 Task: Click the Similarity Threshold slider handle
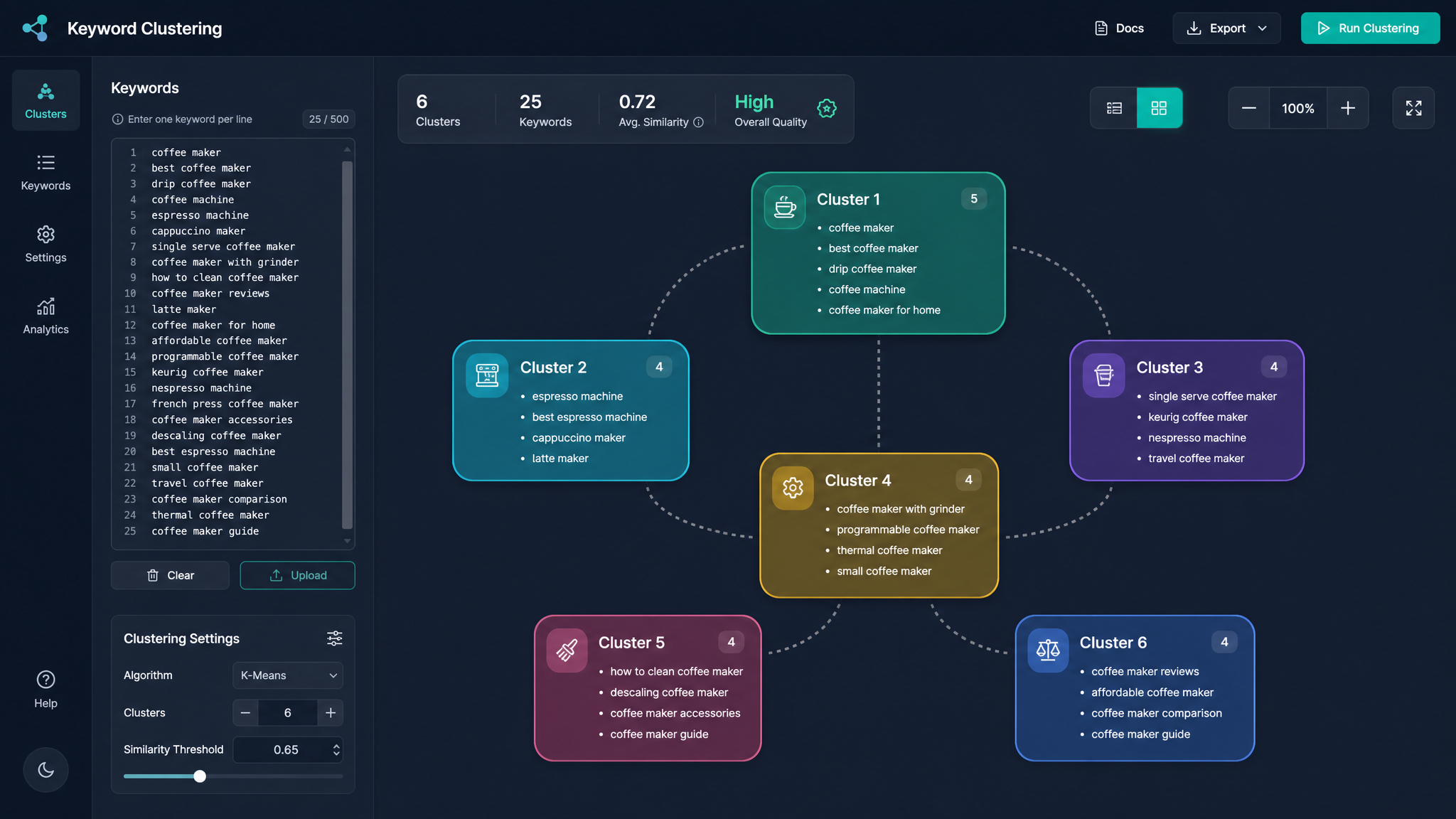click(200, 776)
